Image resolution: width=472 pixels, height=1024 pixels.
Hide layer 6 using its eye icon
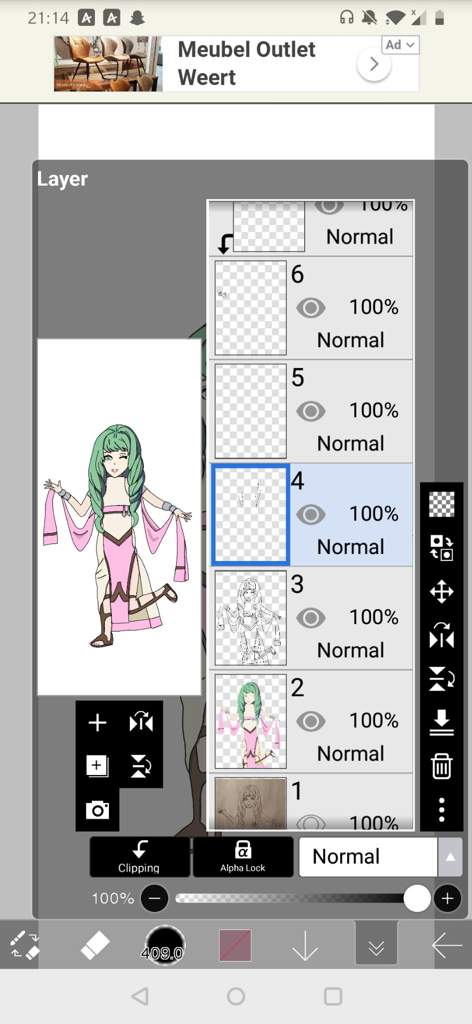[x=311, y=307]
